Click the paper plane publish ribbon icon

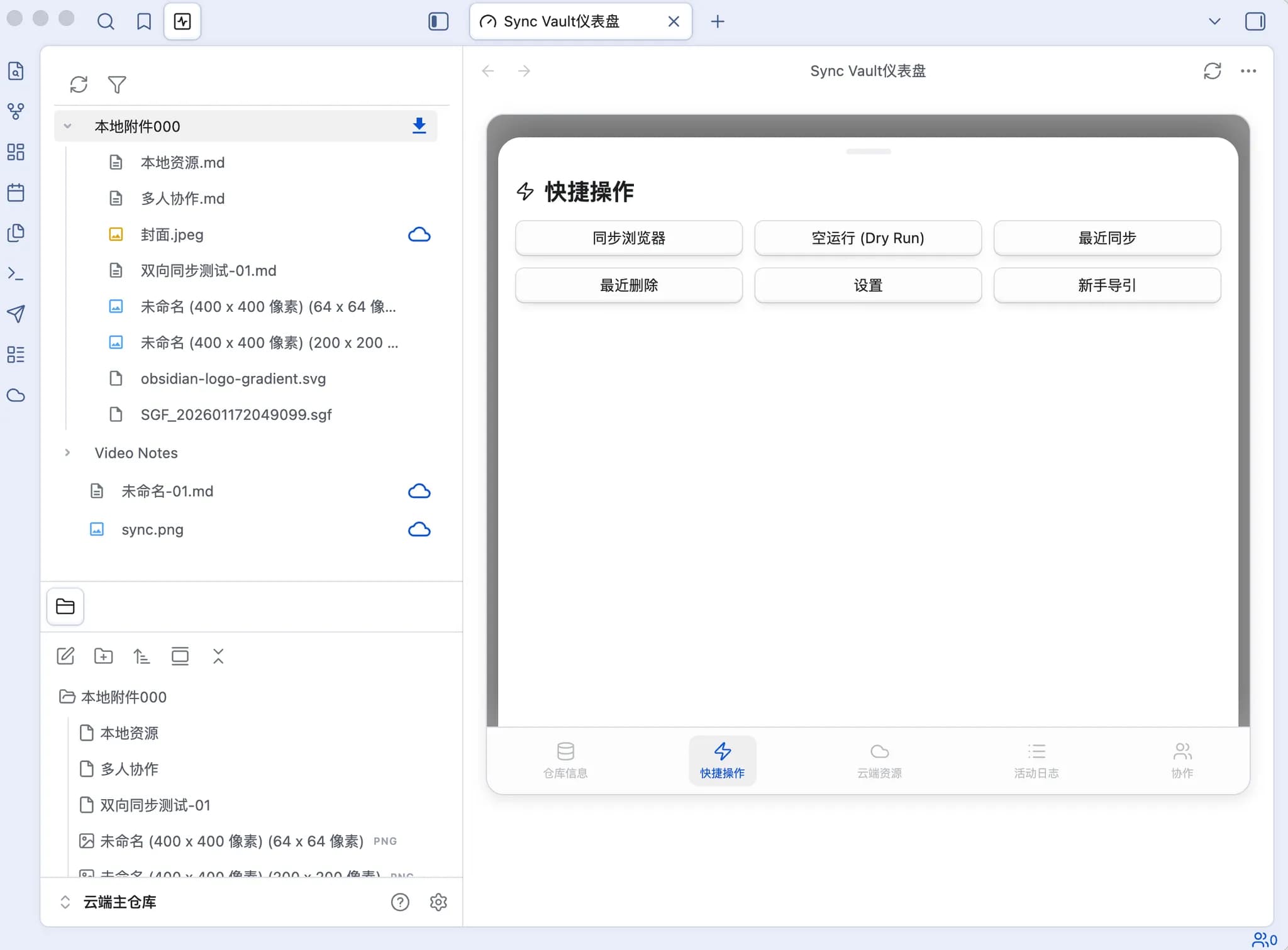point(16,314)
